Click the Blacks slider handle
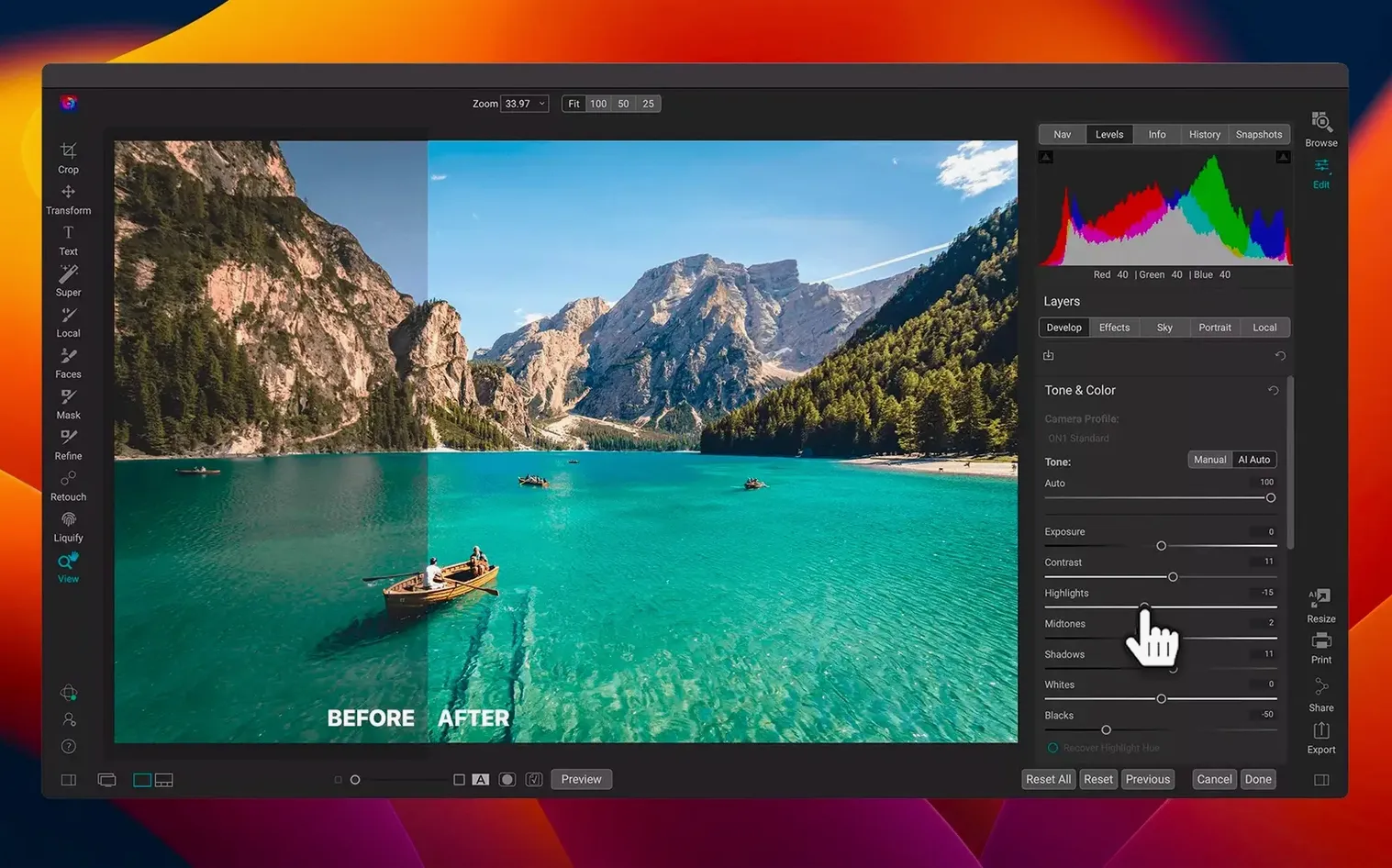The height and width of the screenshot is (868, 1392). (1106, 730)
